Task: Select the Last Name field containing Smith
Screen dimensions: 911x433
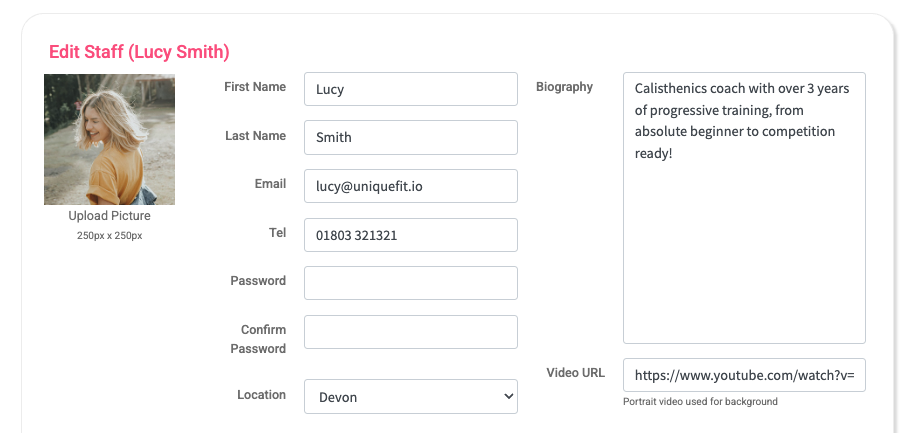Action: [x=410, y=137]
